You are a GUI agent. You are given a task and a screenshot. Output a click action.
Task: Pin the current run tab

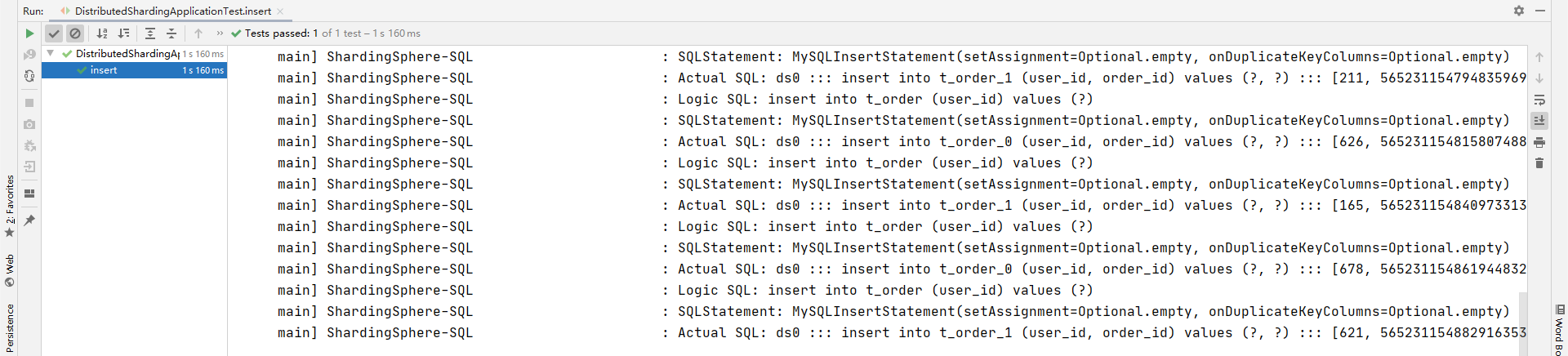pos(29,220)
